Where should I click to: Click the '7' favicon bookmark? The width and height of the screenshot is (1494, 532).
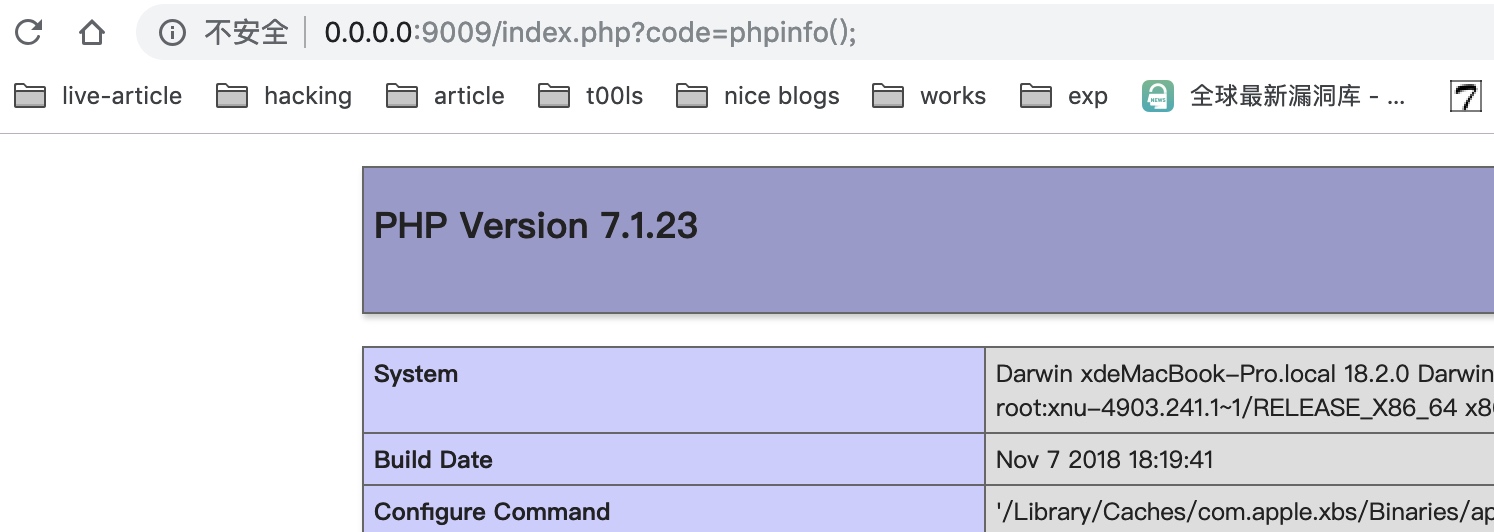[x=1466, y=96]
